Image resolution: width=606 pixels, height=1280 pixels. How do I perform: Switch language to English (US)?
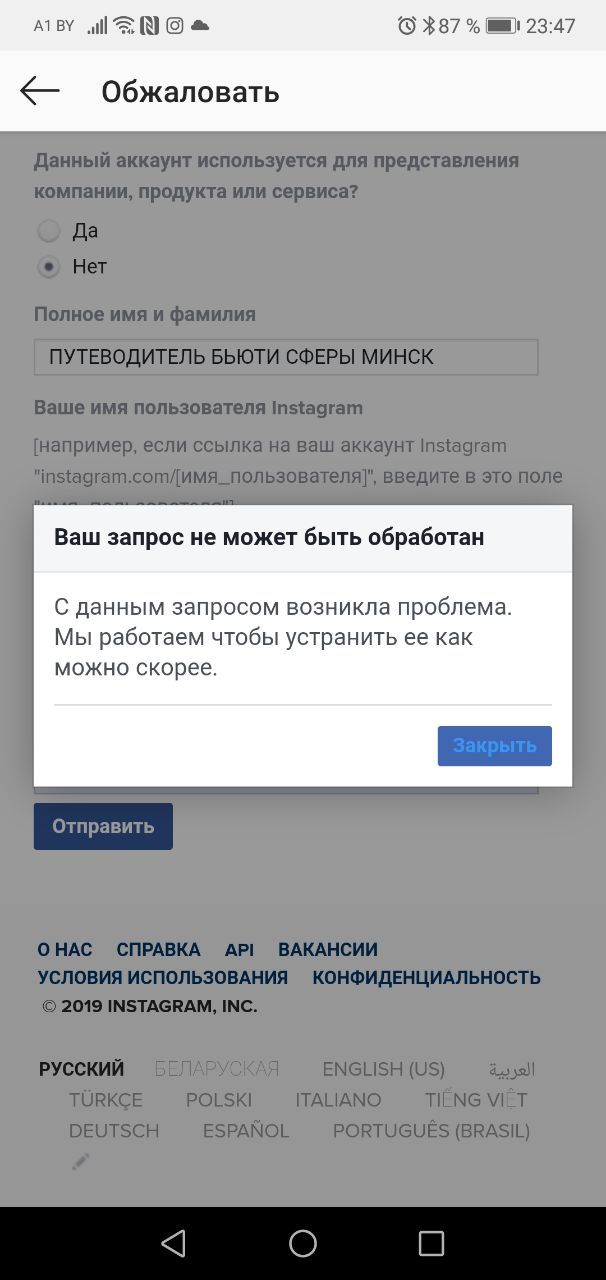[x=383, y=1069]
